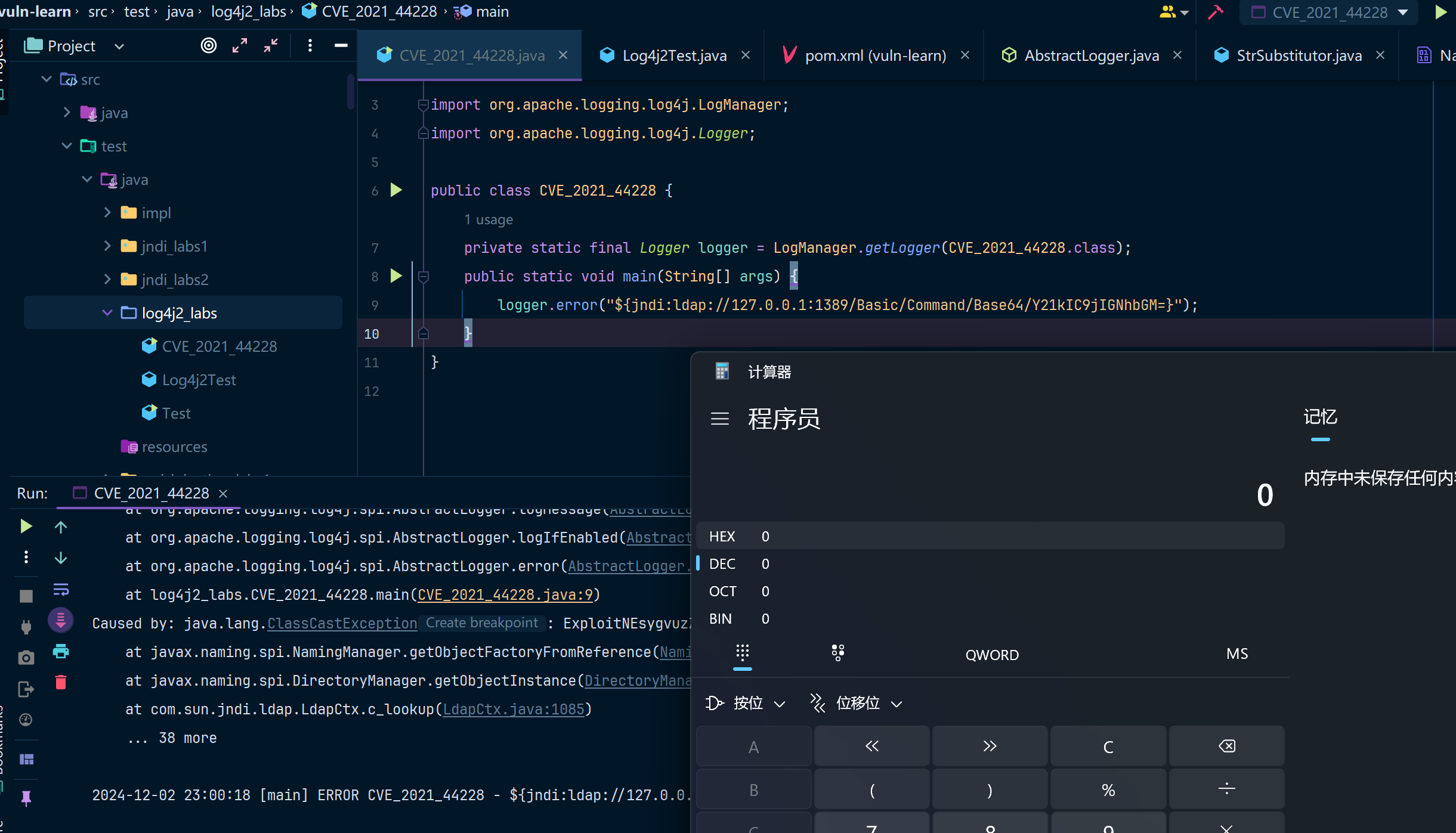Open CVE_2021_44228.java:9 stack trace link
Image resolution: width=1456 pixels, height=833 pixels.
point(505,594)
